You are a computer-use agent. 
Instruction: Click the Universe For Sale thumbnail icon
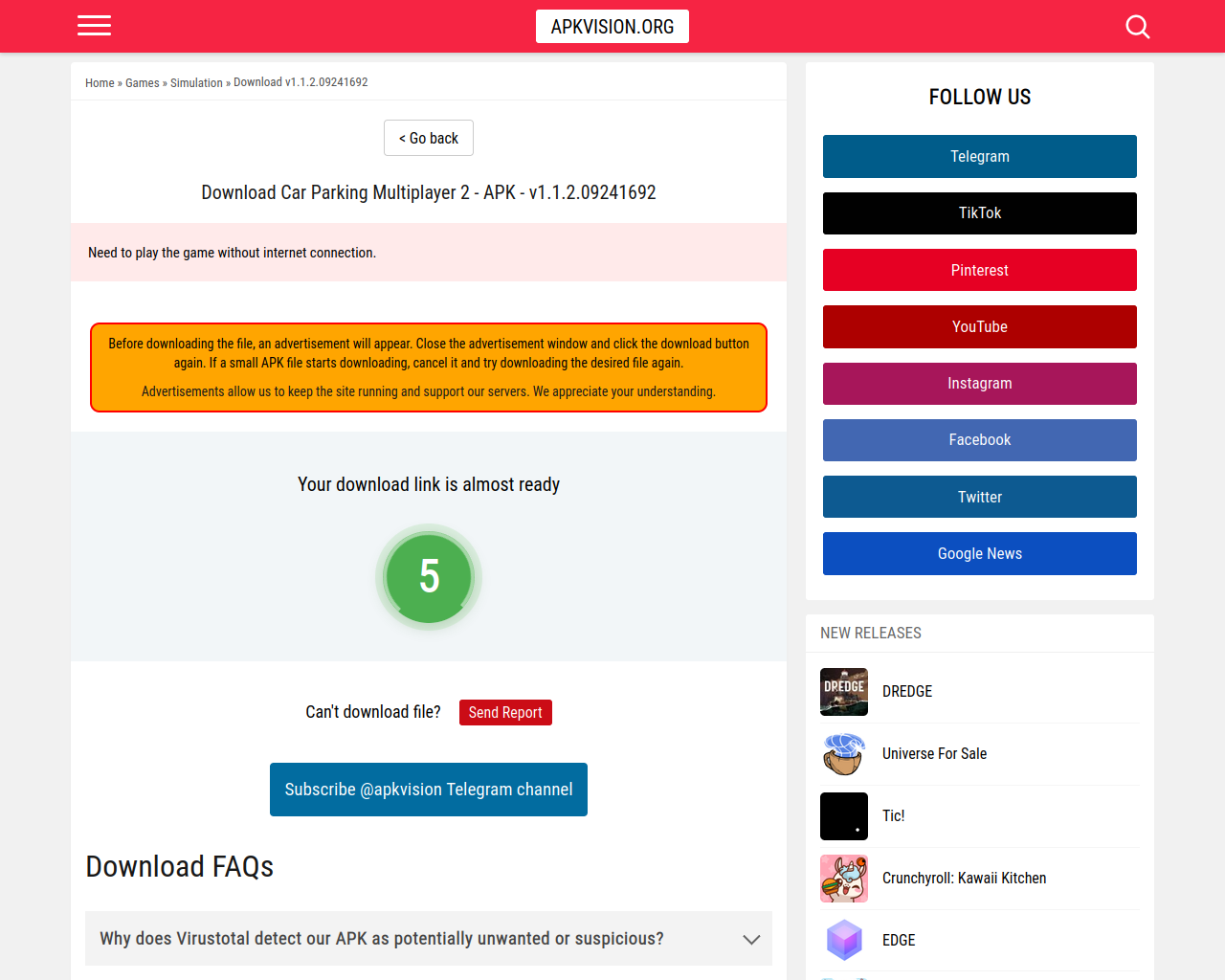pyautogui.click(x=844, y=754)
